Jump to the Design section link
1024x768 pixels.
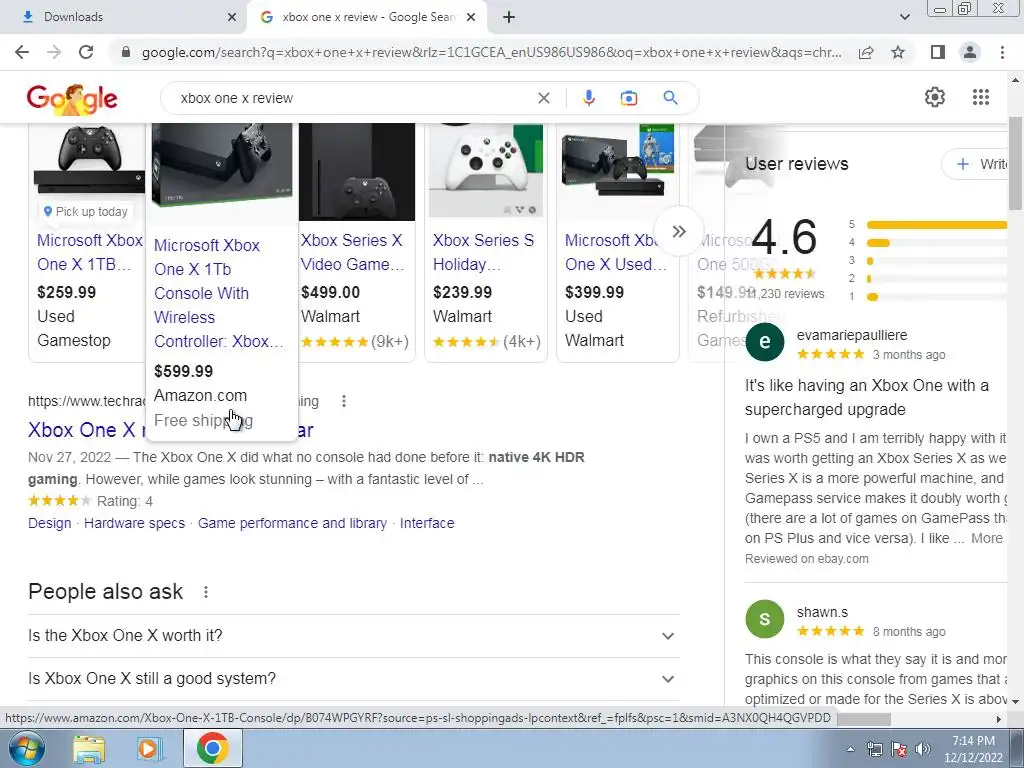tap(50, 523)
